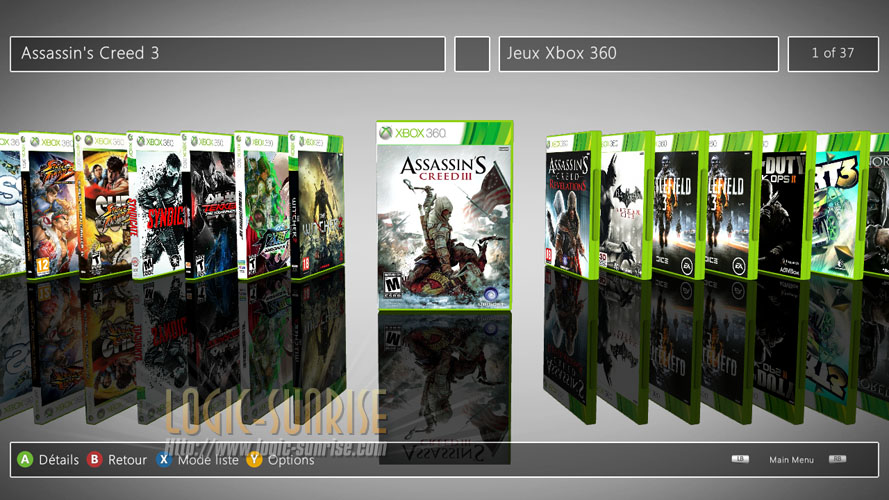The width and height of the screenshot is (889, 500).
Task: Select the Witcher 2 game cover
Action: 317,206
